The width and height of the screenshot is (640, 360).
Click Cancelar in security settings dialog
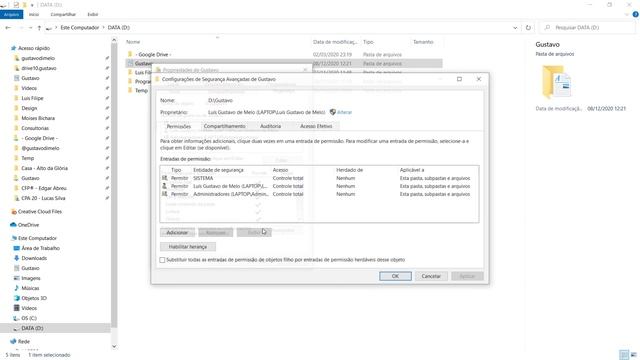[x=431, y=276]
